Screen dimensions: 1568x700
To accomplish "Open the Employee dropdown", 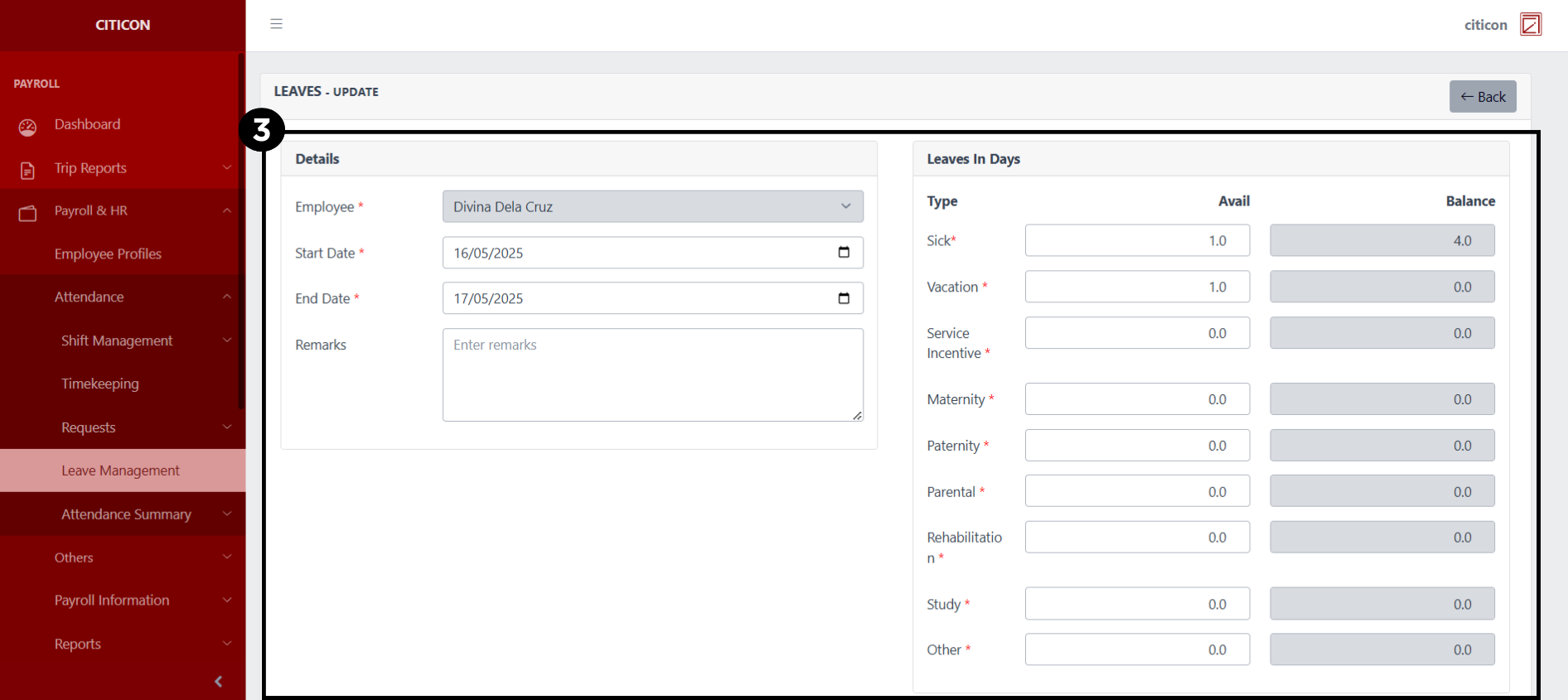I will [652, 207].
